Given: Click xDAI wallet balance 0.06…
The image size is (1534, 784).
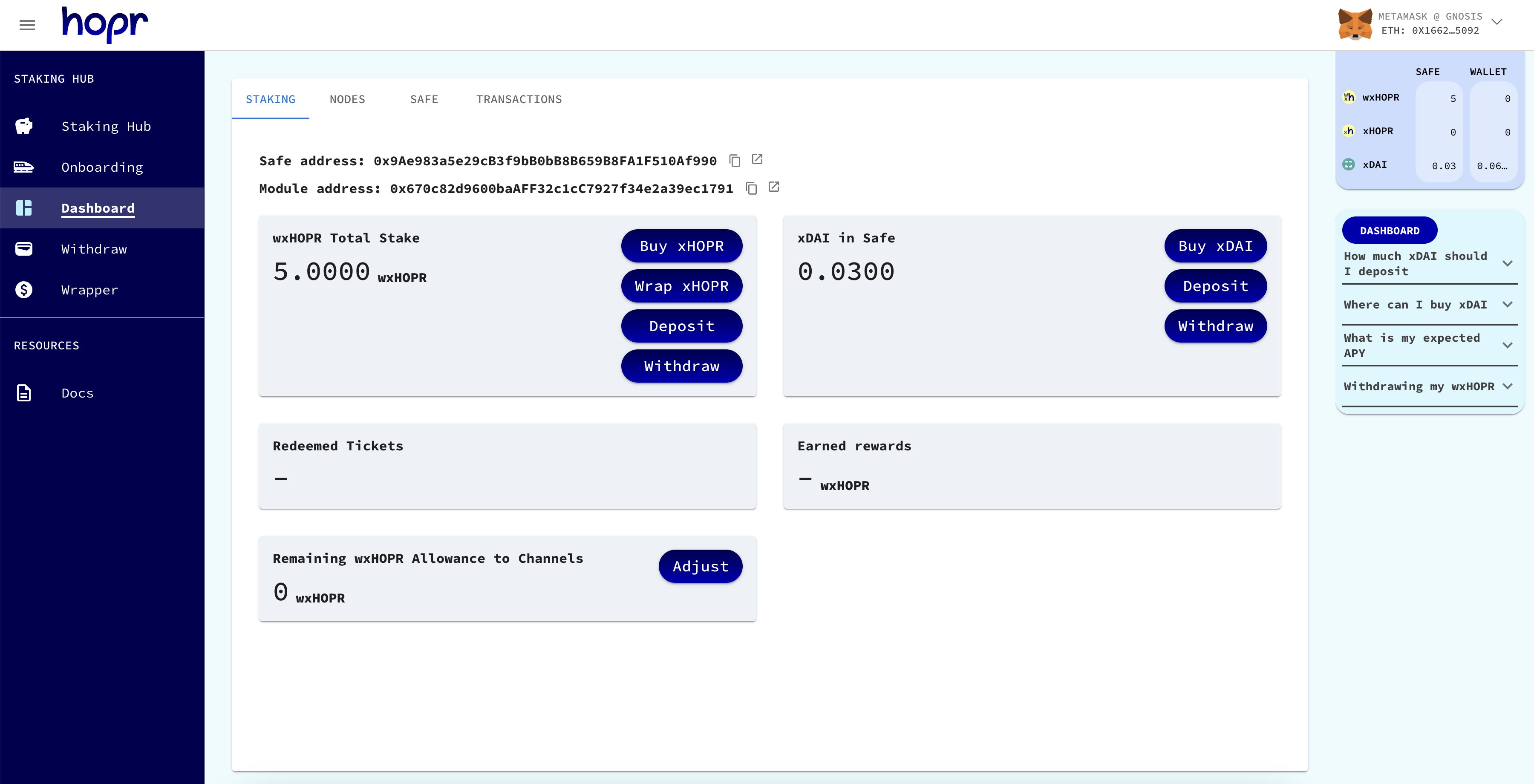Looking at the screenshot, I should pyautogui.click(x=1492, y=165).
